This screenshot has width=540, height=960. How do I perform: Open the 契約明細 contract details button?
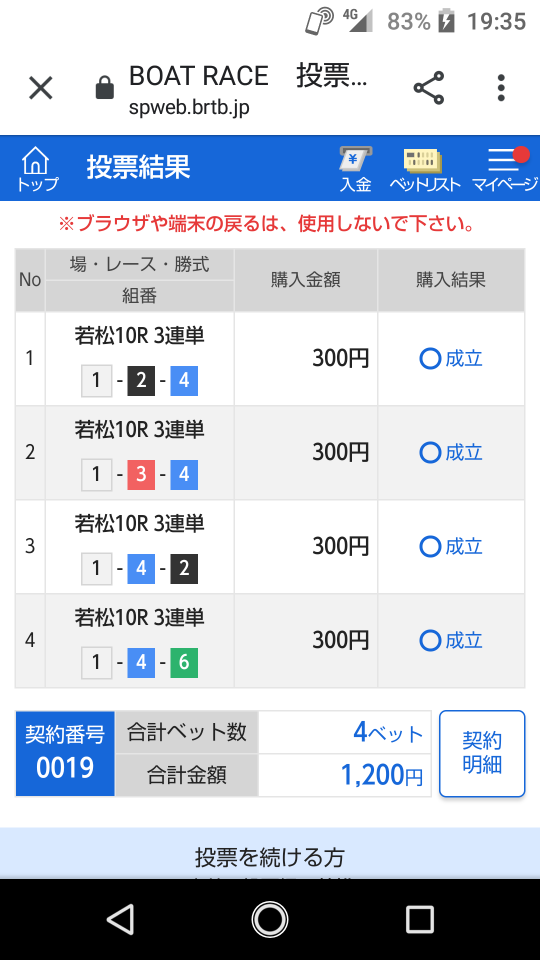coord(482,753)
